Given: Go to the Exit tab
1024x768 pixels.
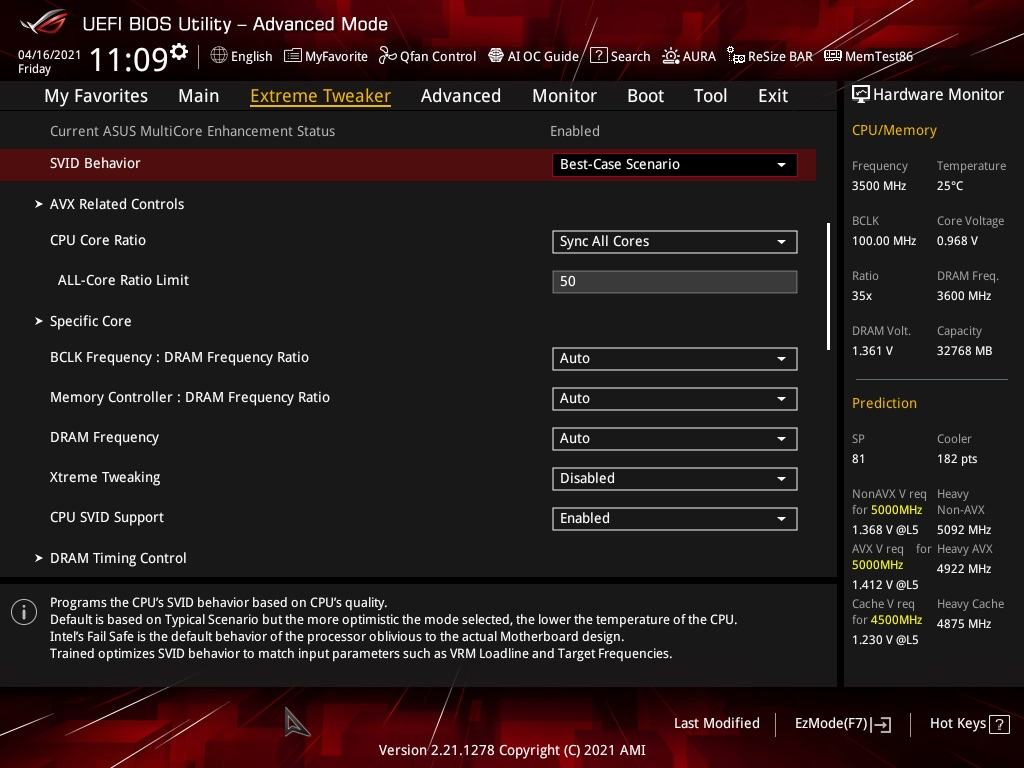Looking at the screenshot, I should pos(773,96).
